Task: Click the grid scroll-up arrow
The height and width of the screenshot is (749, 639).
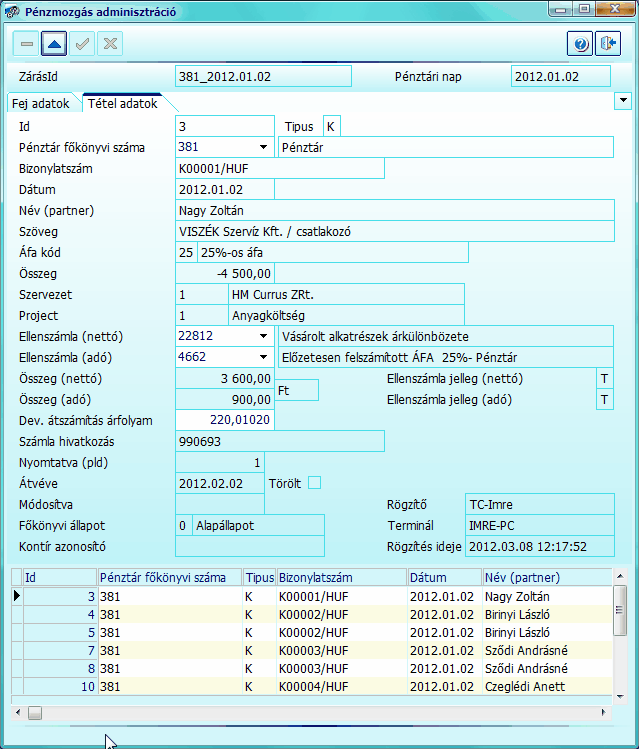Action: (620, 576)
